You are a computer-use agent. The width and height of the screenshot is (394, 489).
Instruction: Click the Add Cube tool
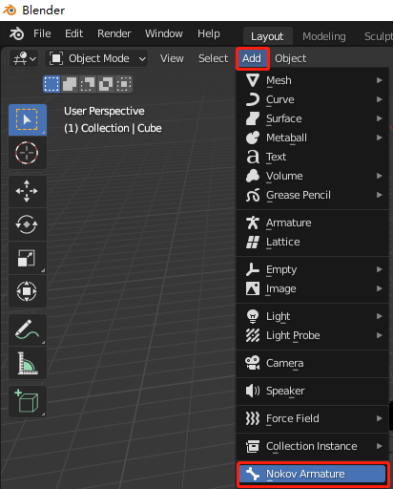pos(27,401)
